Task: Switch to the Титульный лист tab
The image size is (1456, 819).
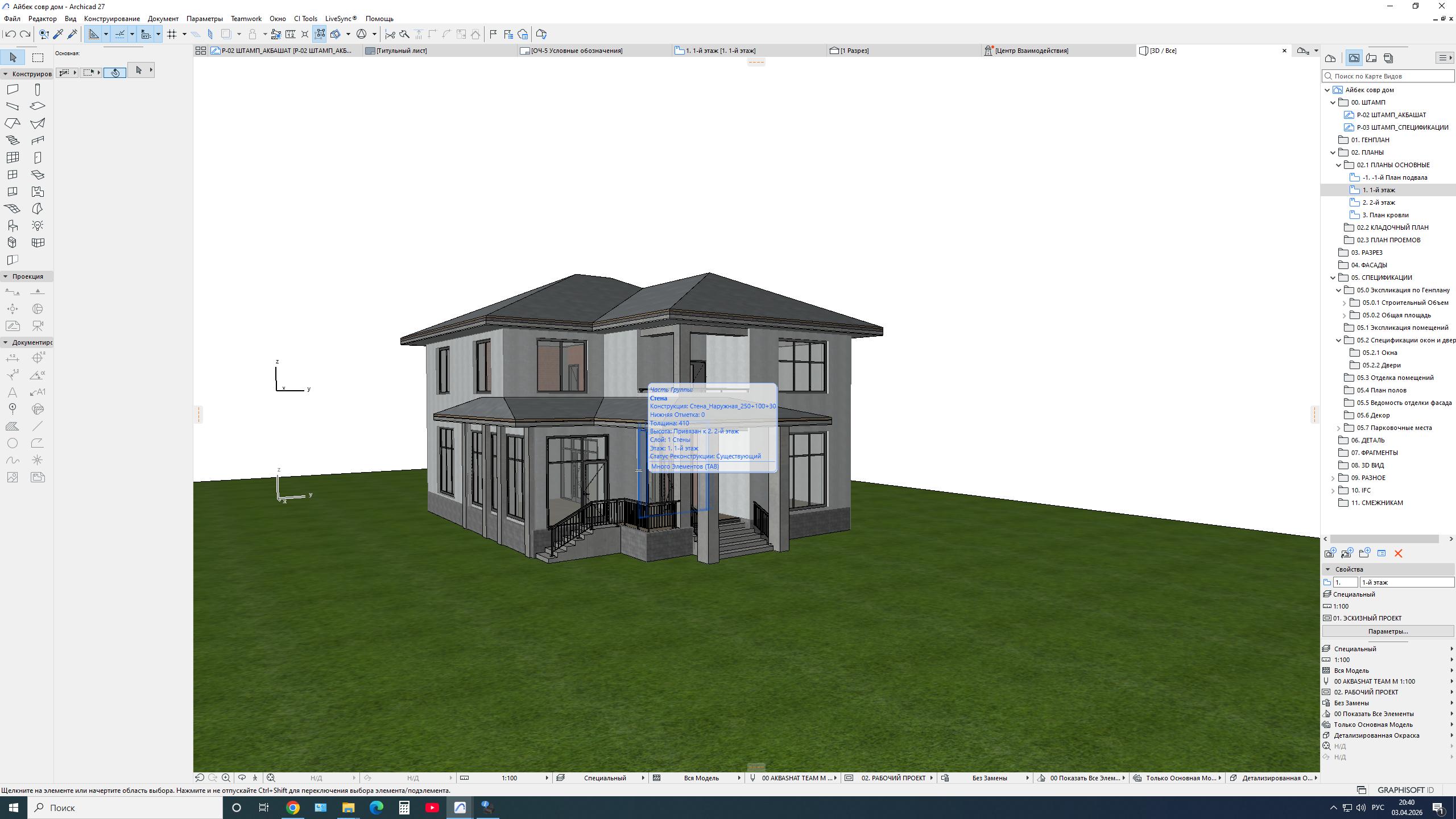Action: 402,51
